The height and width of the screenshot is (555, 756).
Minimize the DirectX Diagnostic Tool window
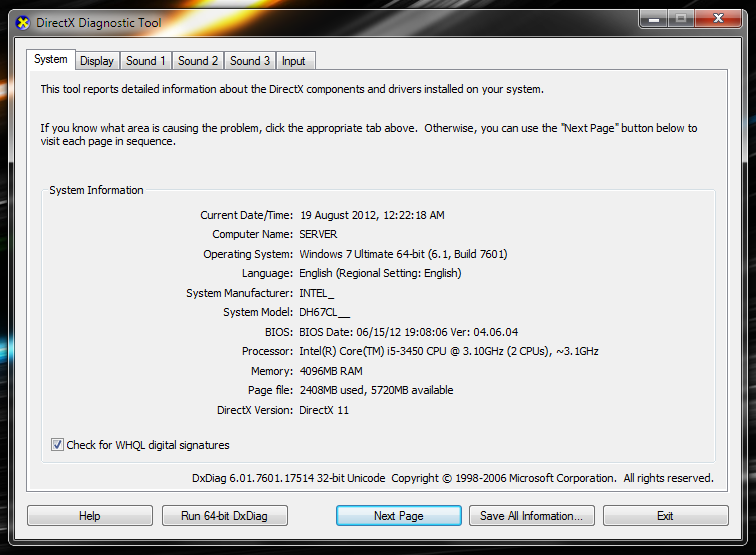click(654, 19)
